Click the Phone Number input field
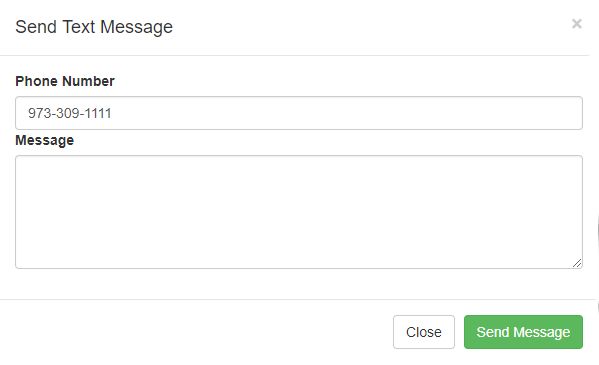This screenshot has height=365, width=599. pyautogui.click(x=299, y=113)
